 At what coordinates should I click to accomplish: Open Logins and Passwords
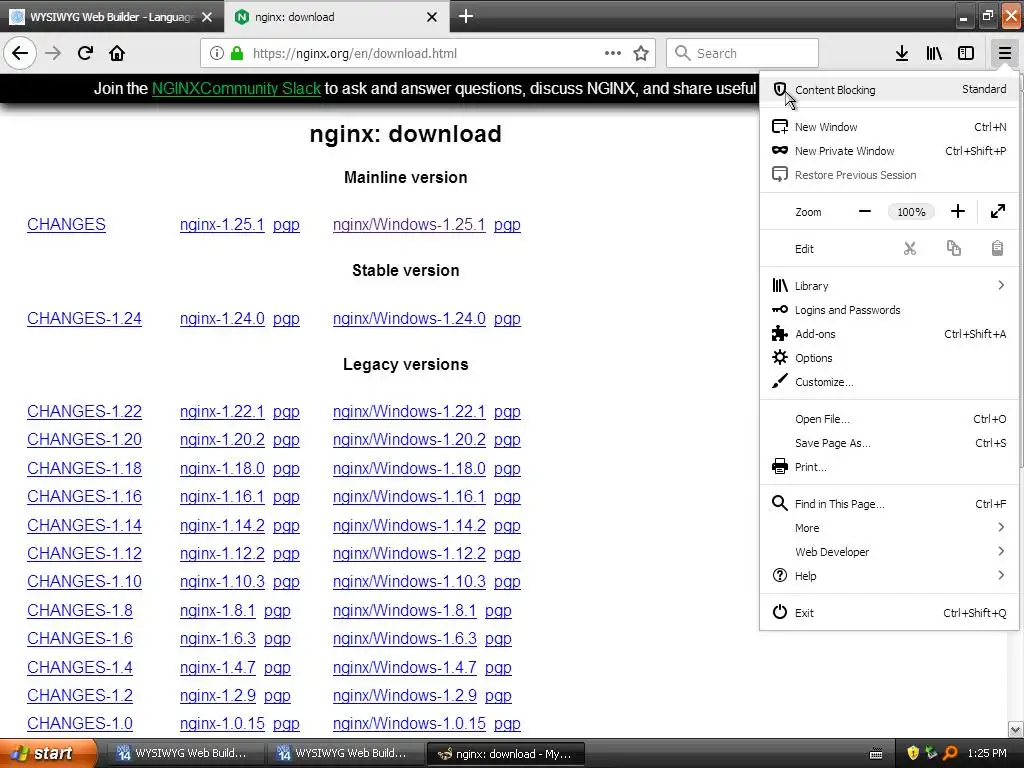point(889,310)
